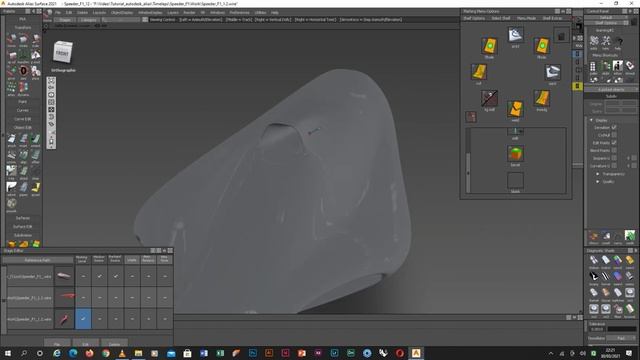Enable the Curvature U checkbox
640x360 pixels.
[x=614, y=166]
